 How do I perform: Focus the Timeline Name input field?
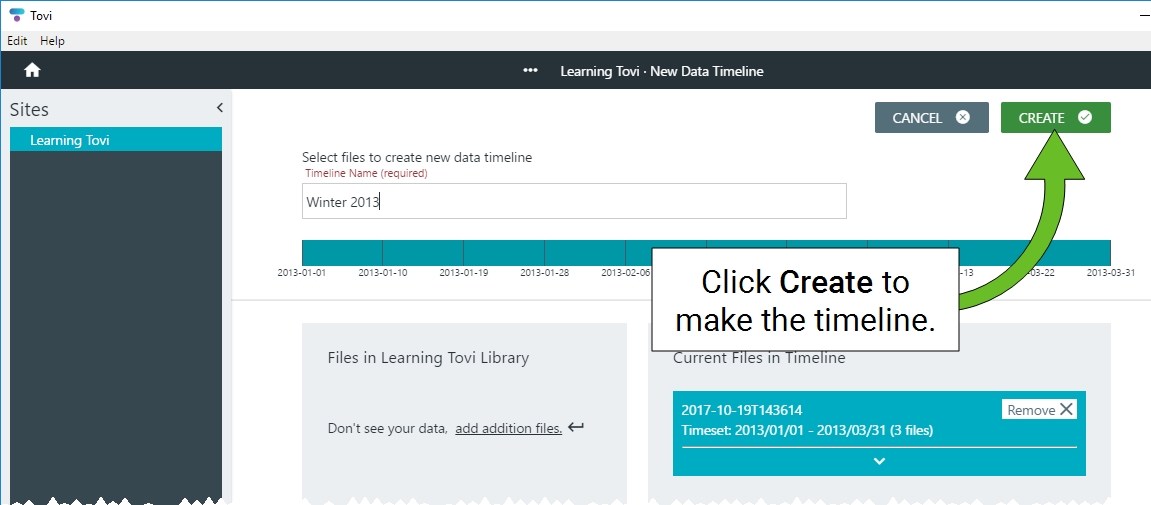point(574,201)
